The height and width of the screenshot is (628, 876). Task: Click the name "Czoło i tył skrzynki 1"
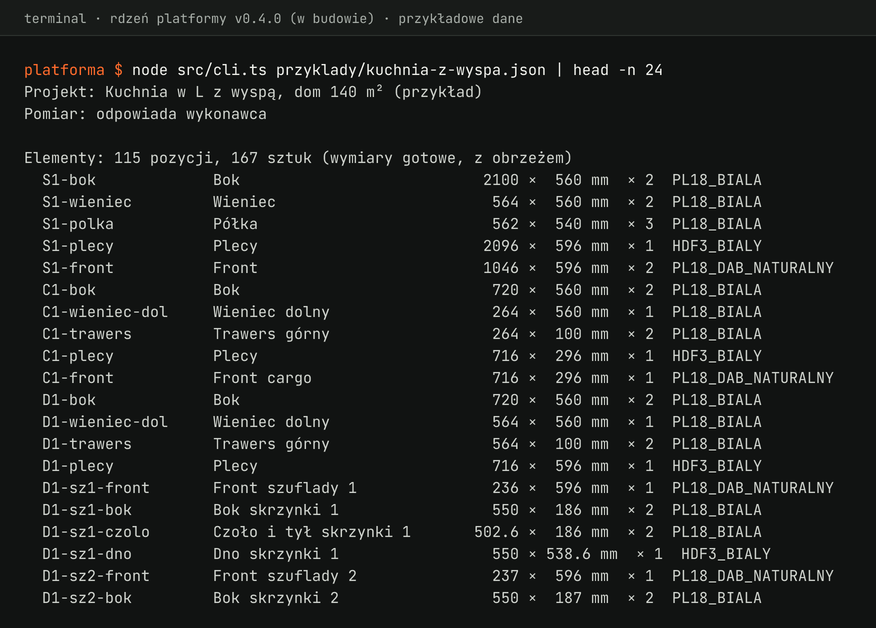[x=312, y=532]
